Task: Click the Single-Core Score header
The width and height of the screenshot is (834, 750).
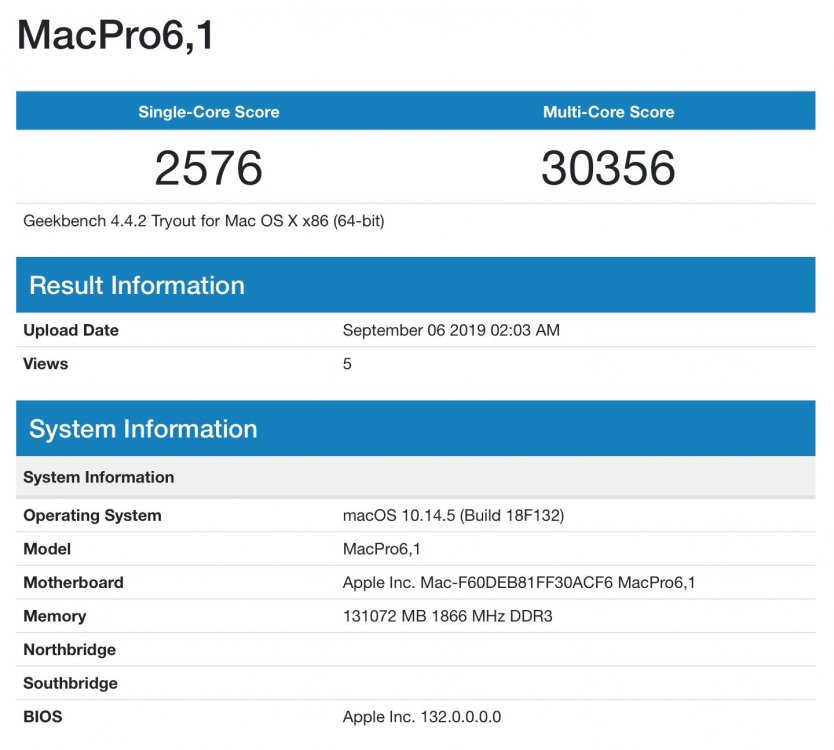Action: tap(208, 112)
